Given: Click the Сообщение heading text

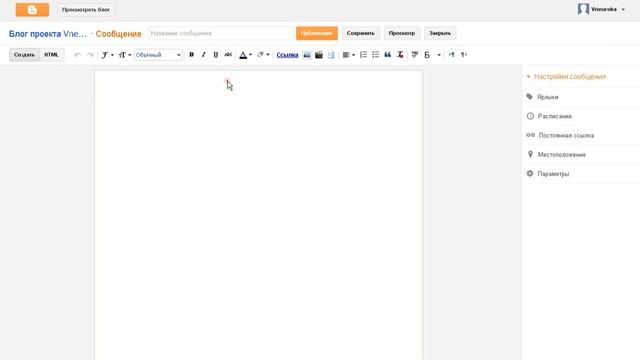Looking at the screenshot, I should [x=118, y=34].
